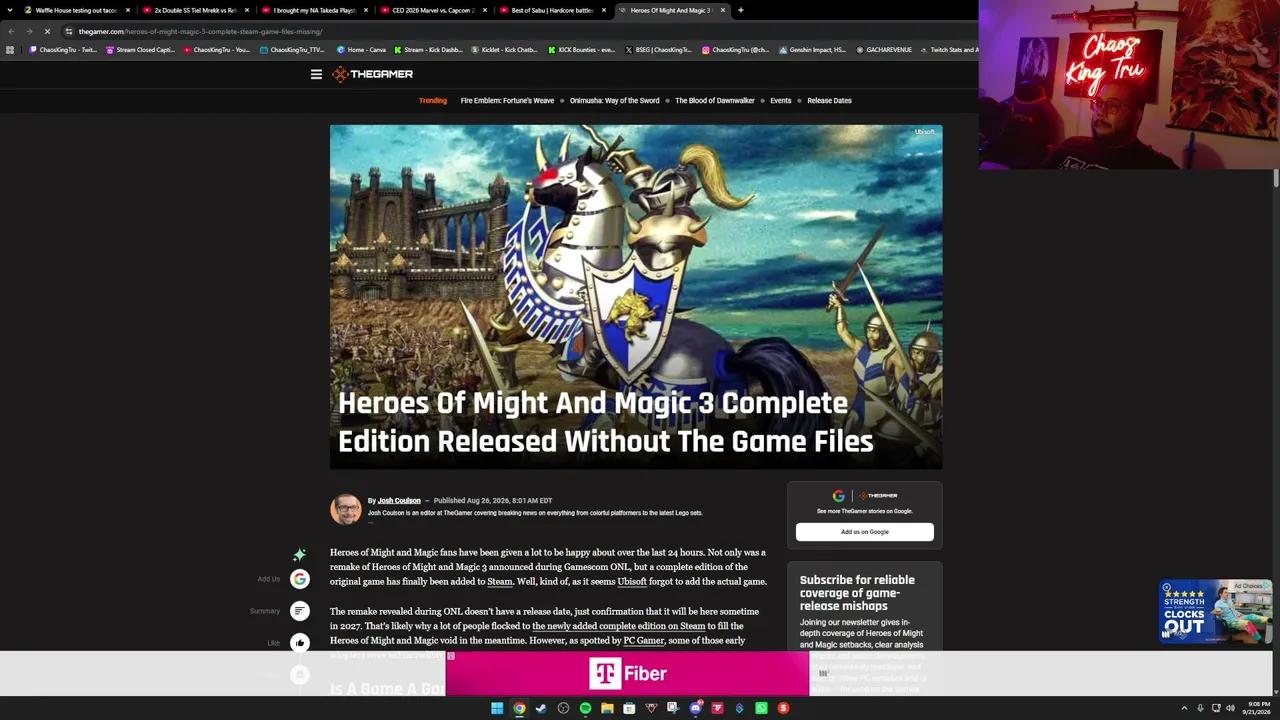Show hidden system tray icons

tap(1184, 708)
